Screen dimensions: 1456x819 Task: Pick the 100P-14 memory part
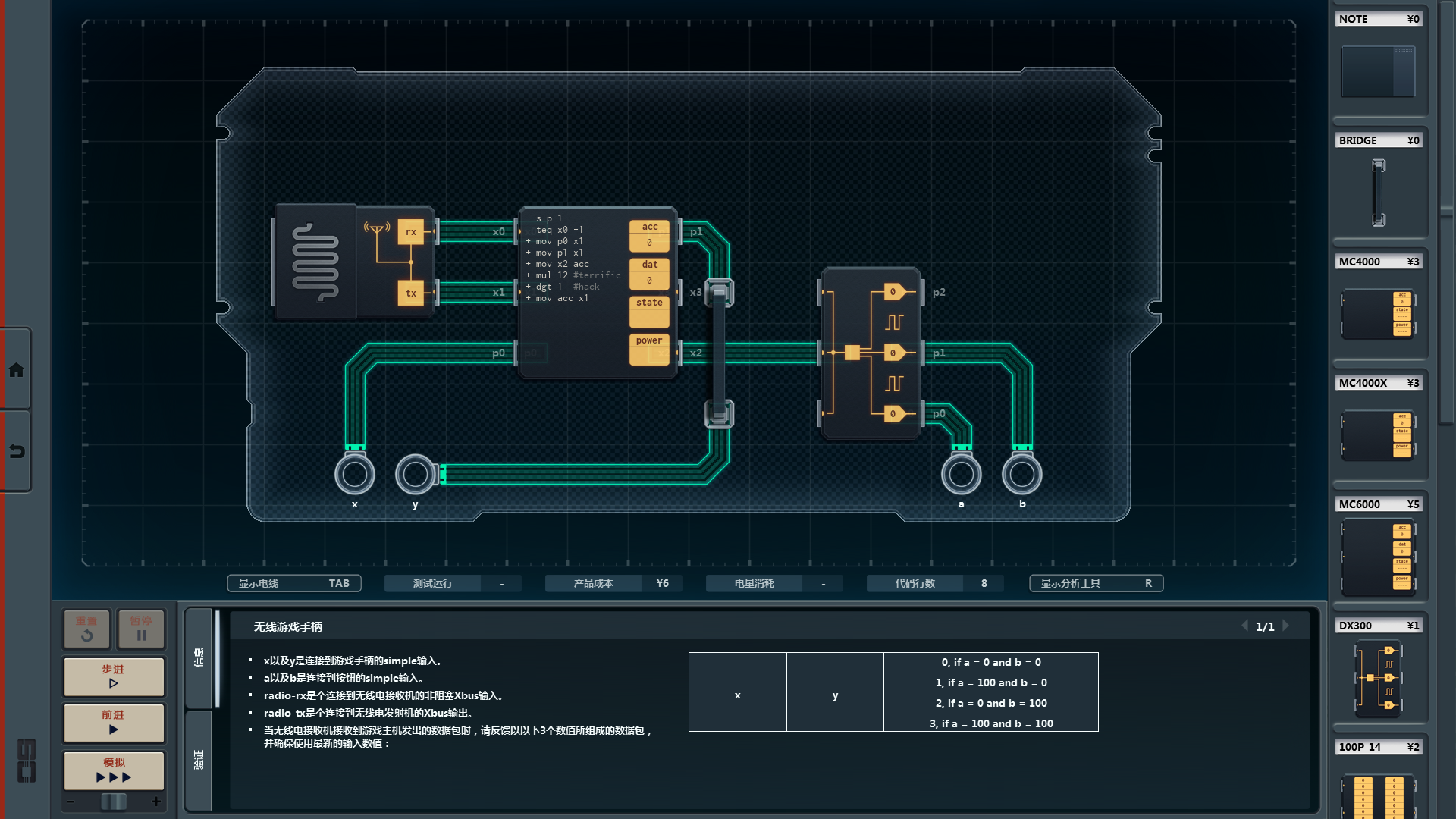click(x=1377, y=796)
